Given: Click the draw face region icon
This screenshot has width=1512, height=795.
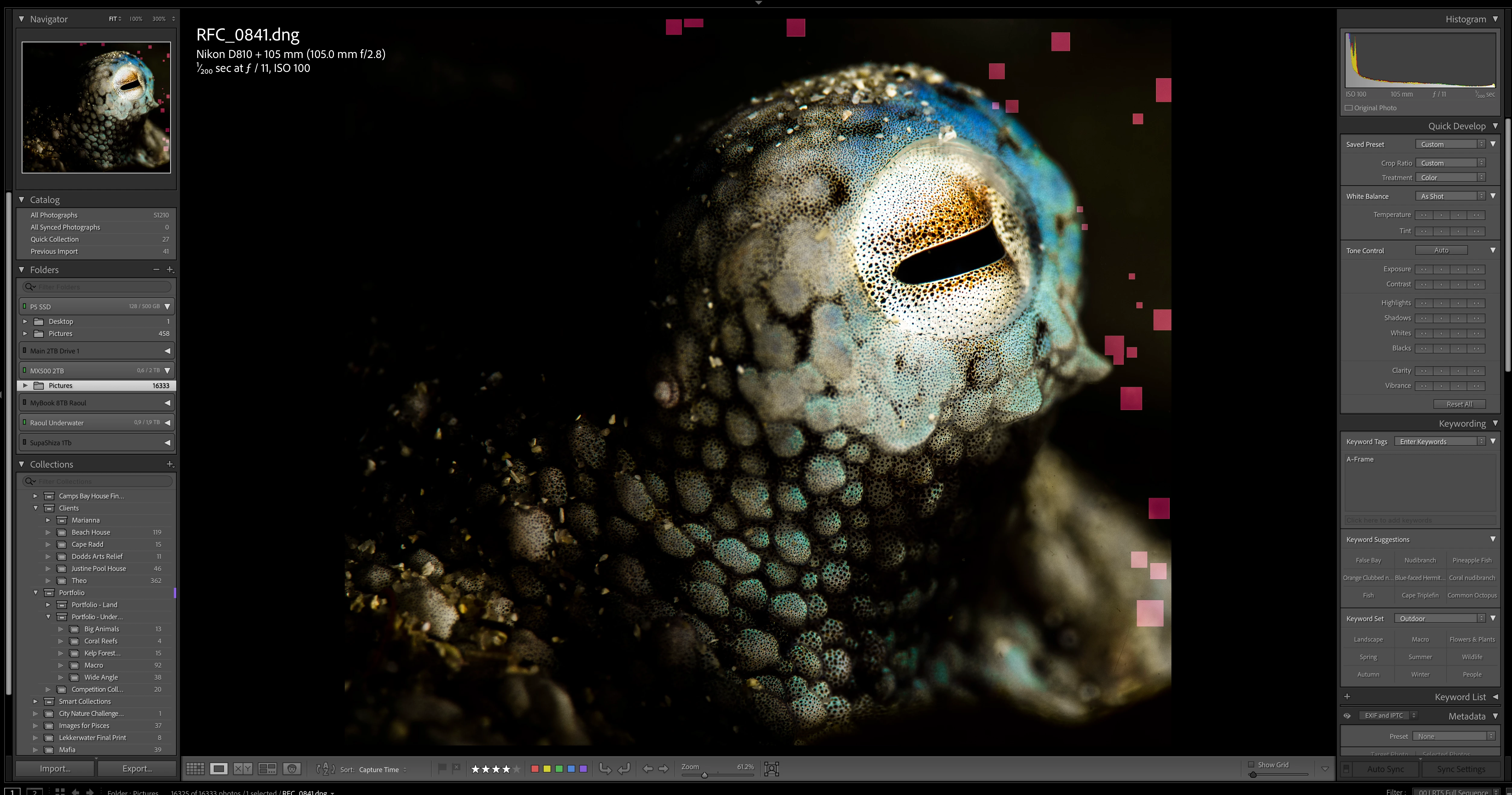Looking at the screenshot, I should click(x=771, y=769).
